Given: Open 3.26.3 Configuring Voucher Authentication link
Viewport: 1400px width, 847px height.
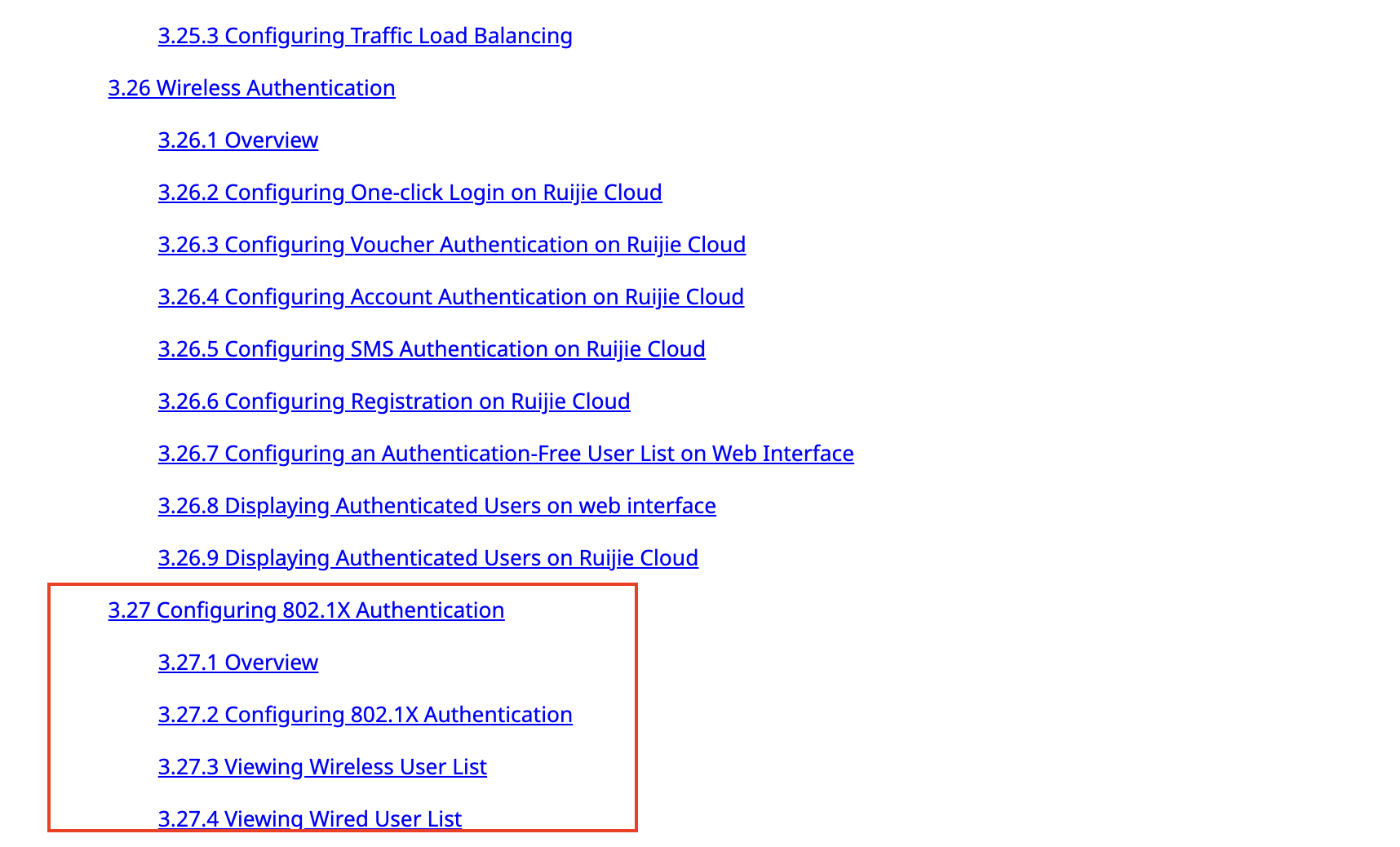Looking at the screenshot, I should click(x=451, y=245).
